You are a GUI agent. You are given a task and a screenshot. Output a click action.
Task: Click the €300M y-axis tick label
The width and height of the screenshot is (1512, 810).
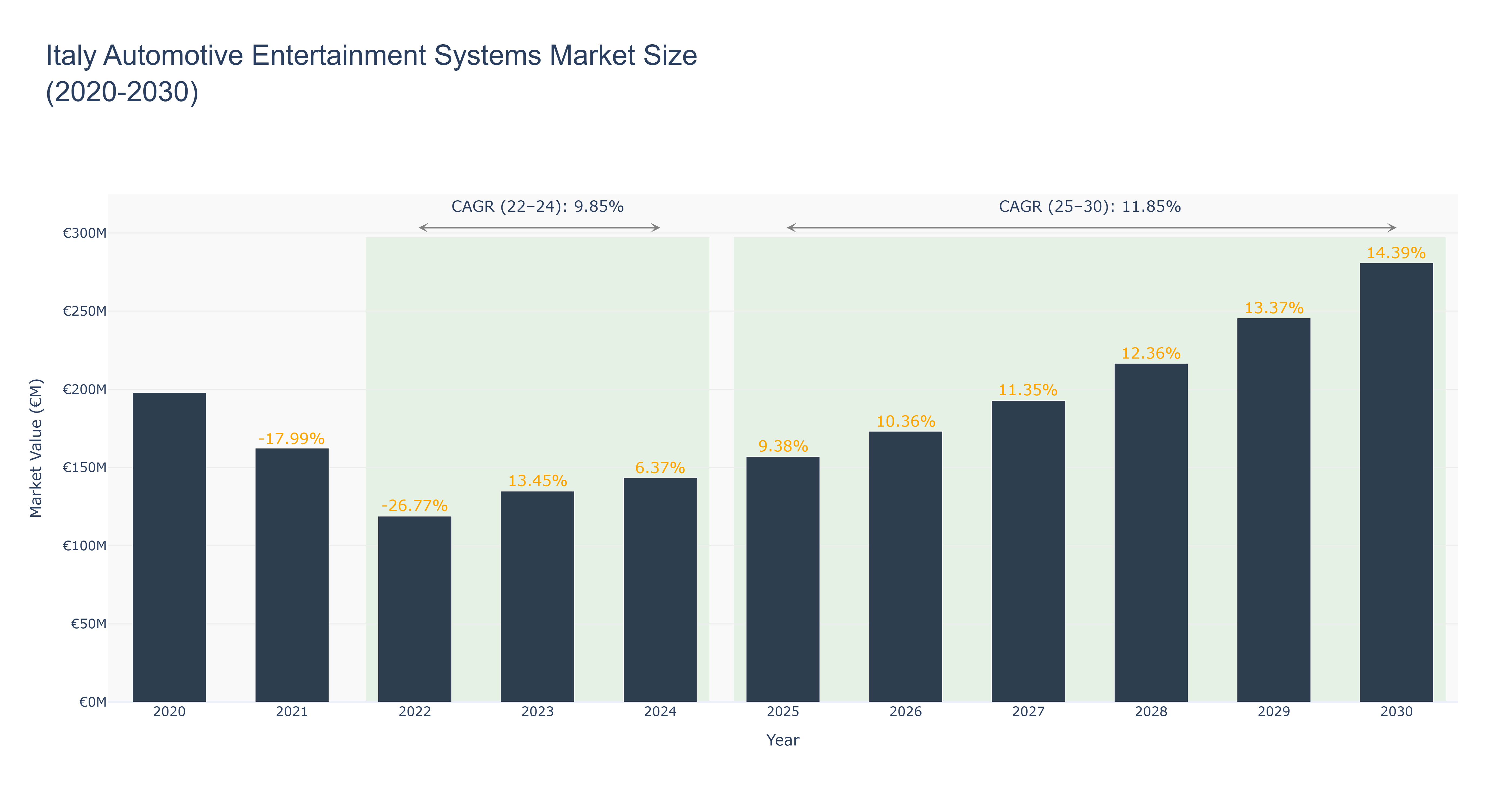(x=85, y=233)
